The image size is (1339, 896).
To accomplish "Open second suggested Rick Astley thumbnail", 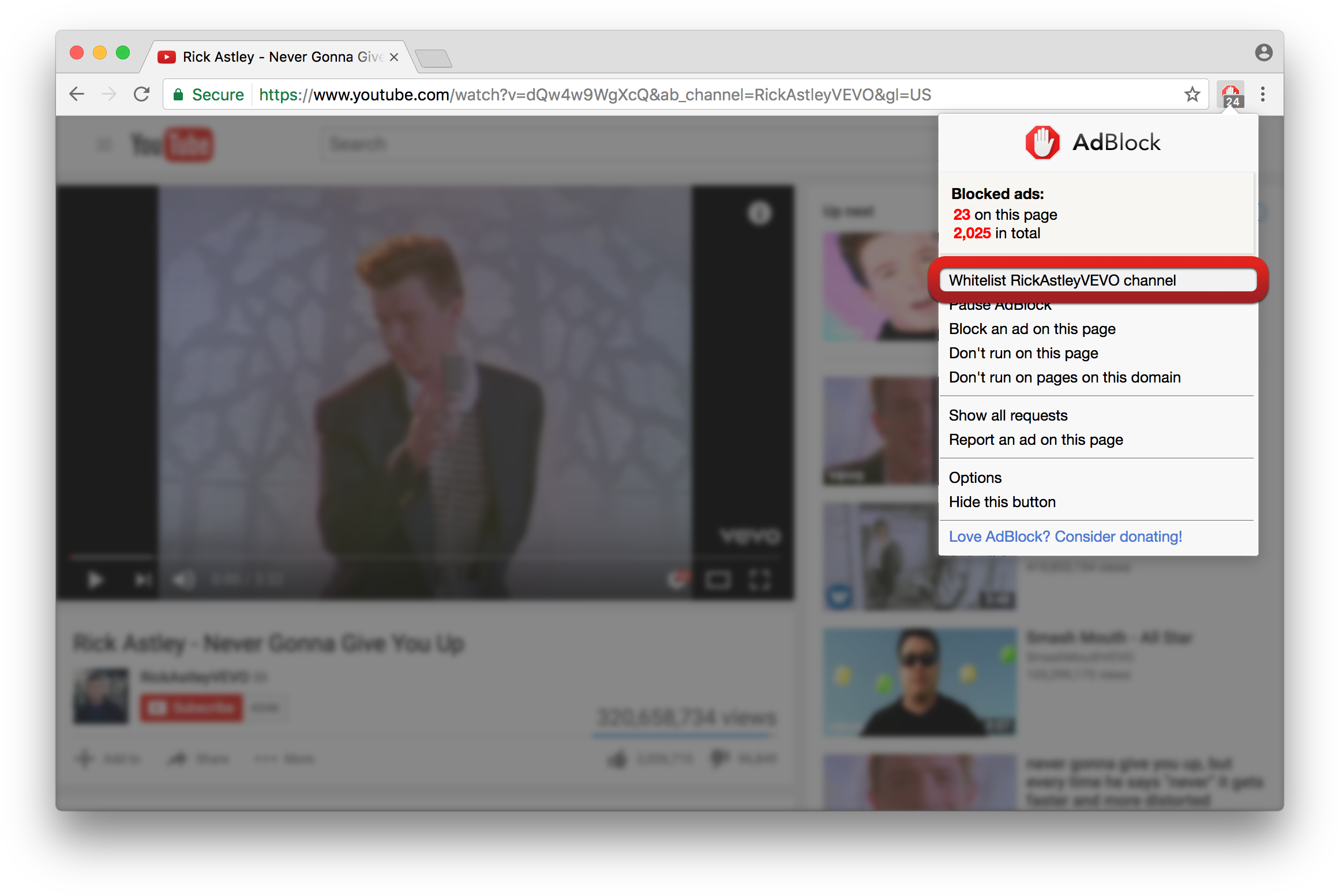I will (x=881, y=431).
